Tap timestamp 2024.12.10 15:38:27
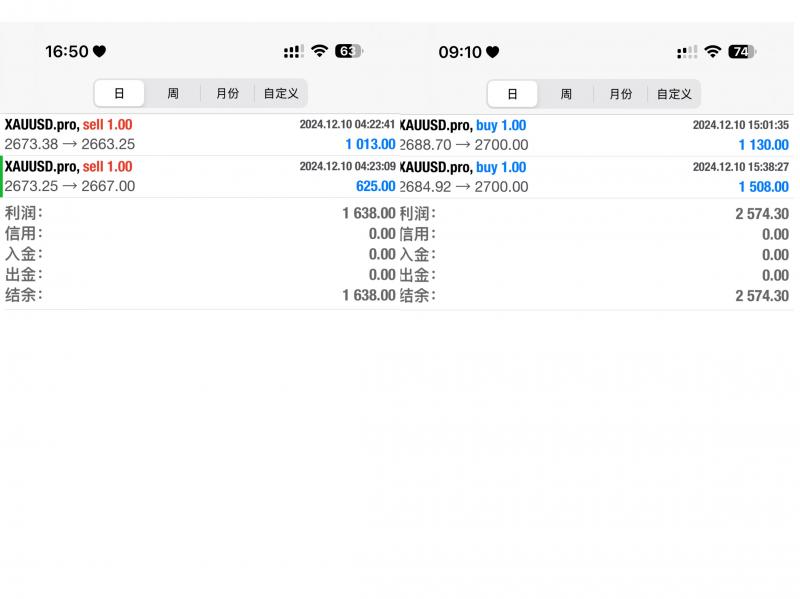The width and height of the screenshot is (800, 599). point(741,167)
